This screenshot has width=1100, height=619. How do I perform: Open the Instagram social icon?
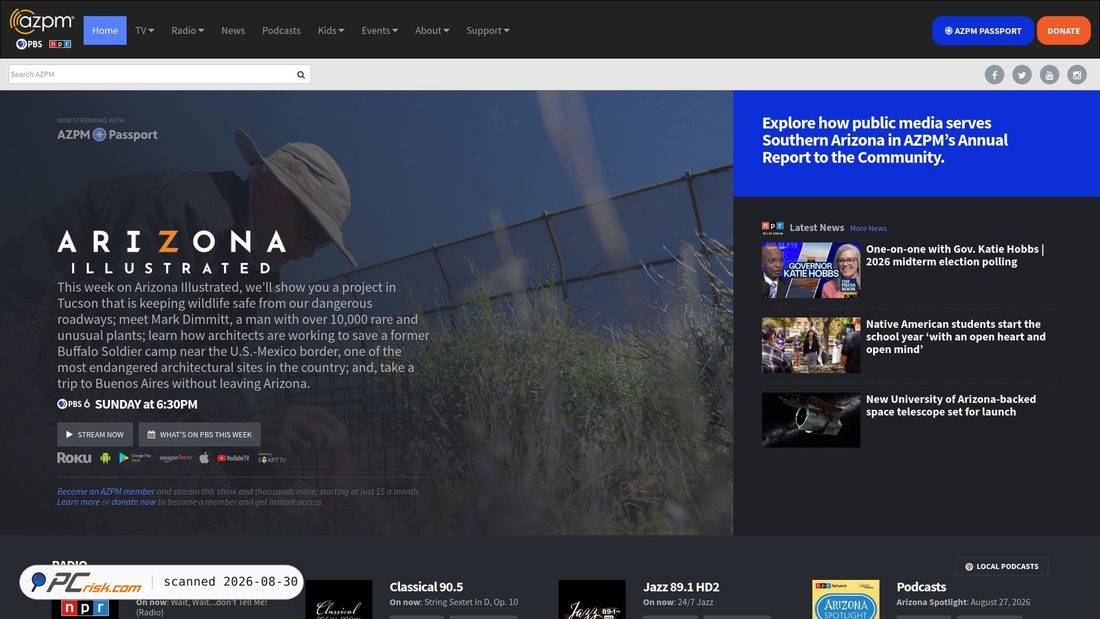click(x=1077, y=74)
